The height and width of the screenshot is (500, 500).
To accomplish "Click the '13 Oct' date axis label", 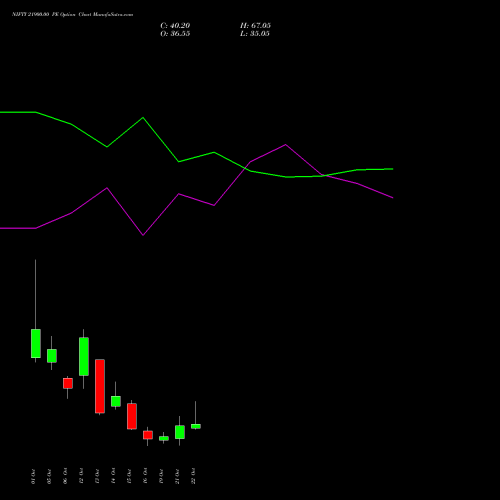I will click(97, 476).
